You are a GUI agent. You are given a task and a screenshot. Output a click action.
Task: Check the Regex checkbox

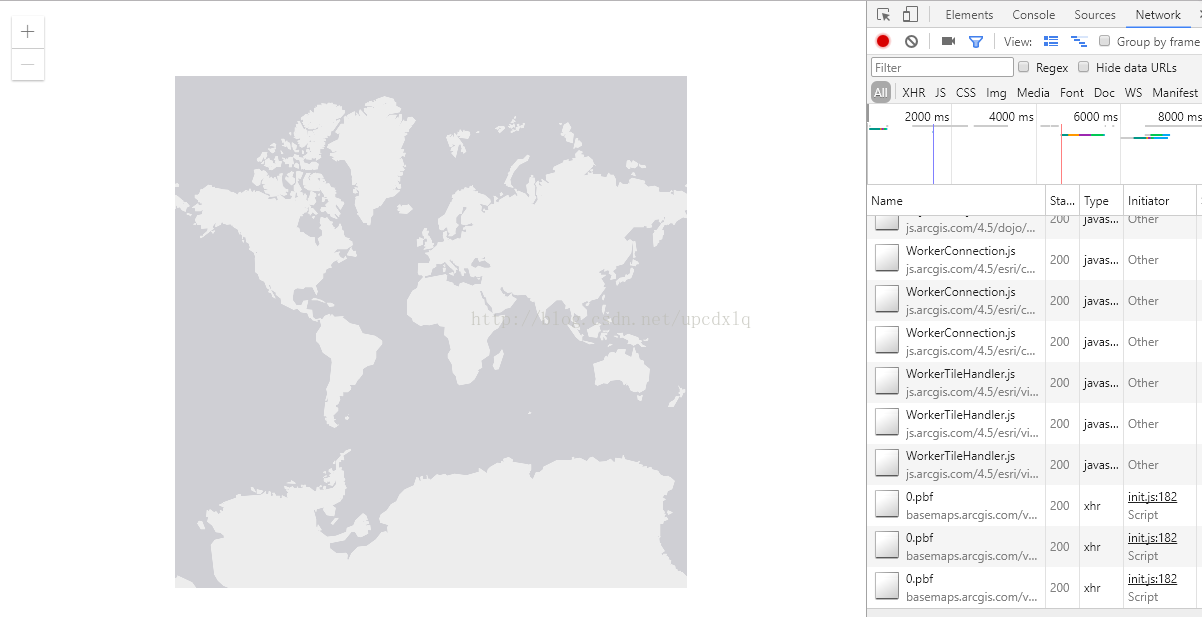tap(1024, 67)
